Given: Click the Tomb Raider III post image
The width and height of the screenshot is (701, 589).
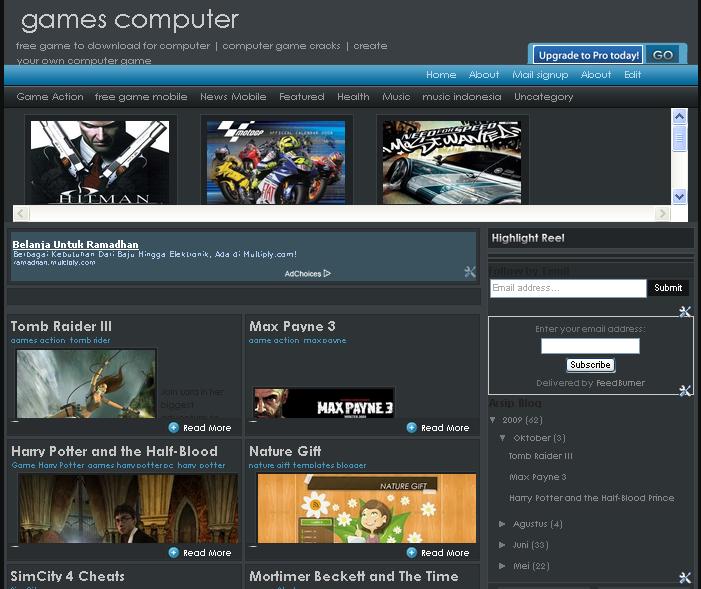Looking at the screenshot, I should 86,384.
